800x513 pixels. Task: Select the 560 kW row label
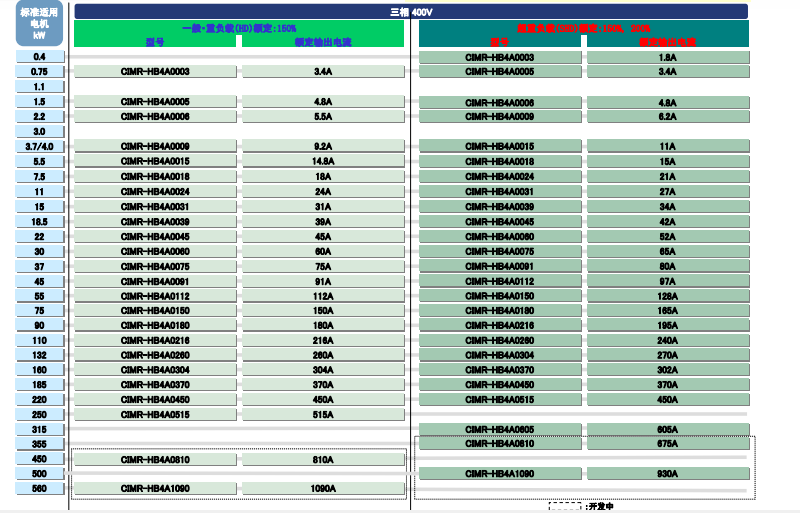click(x=40, y=488)
